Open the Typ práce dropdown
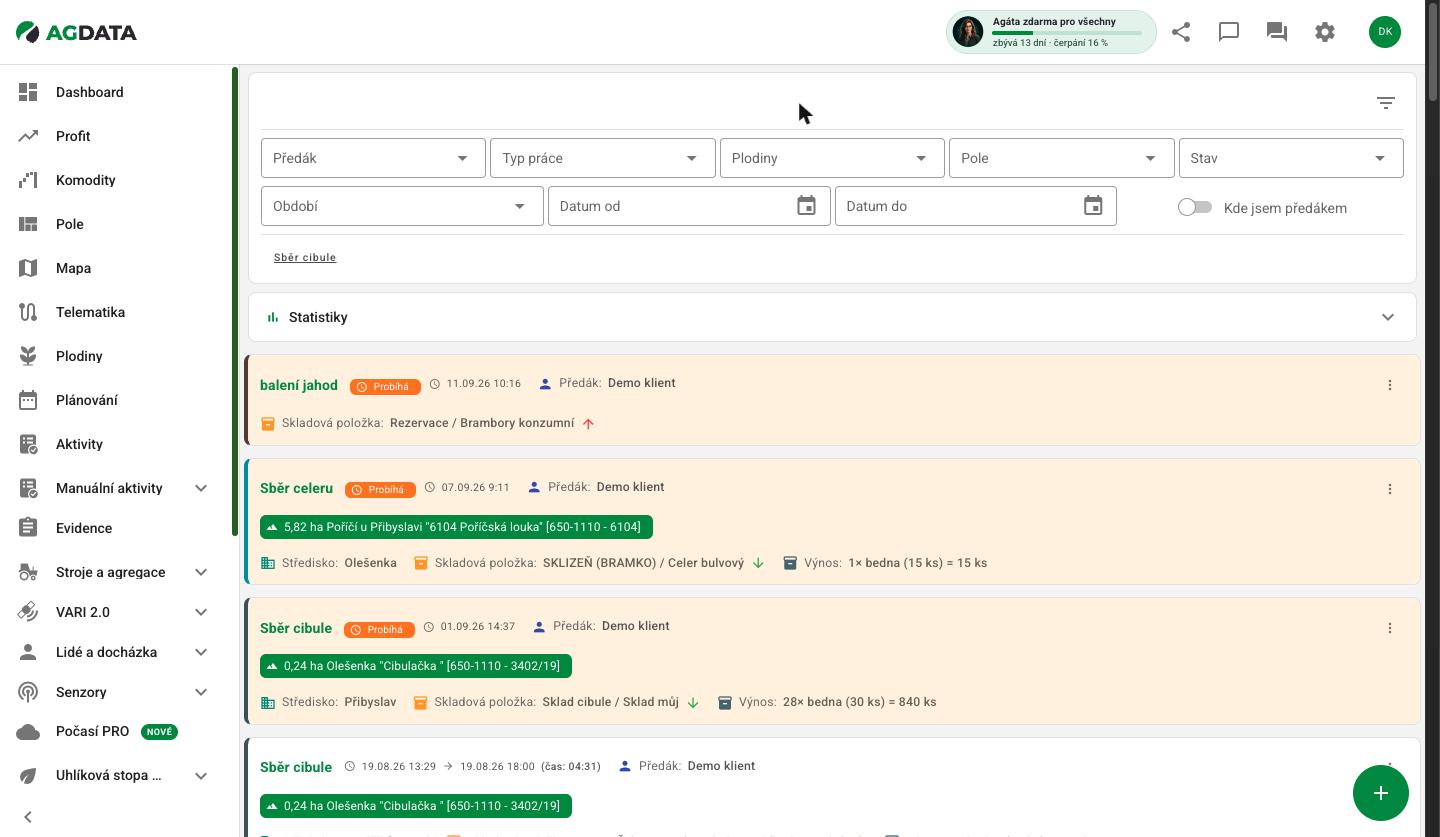This screenshot has height=837, width=1440. 603,158
